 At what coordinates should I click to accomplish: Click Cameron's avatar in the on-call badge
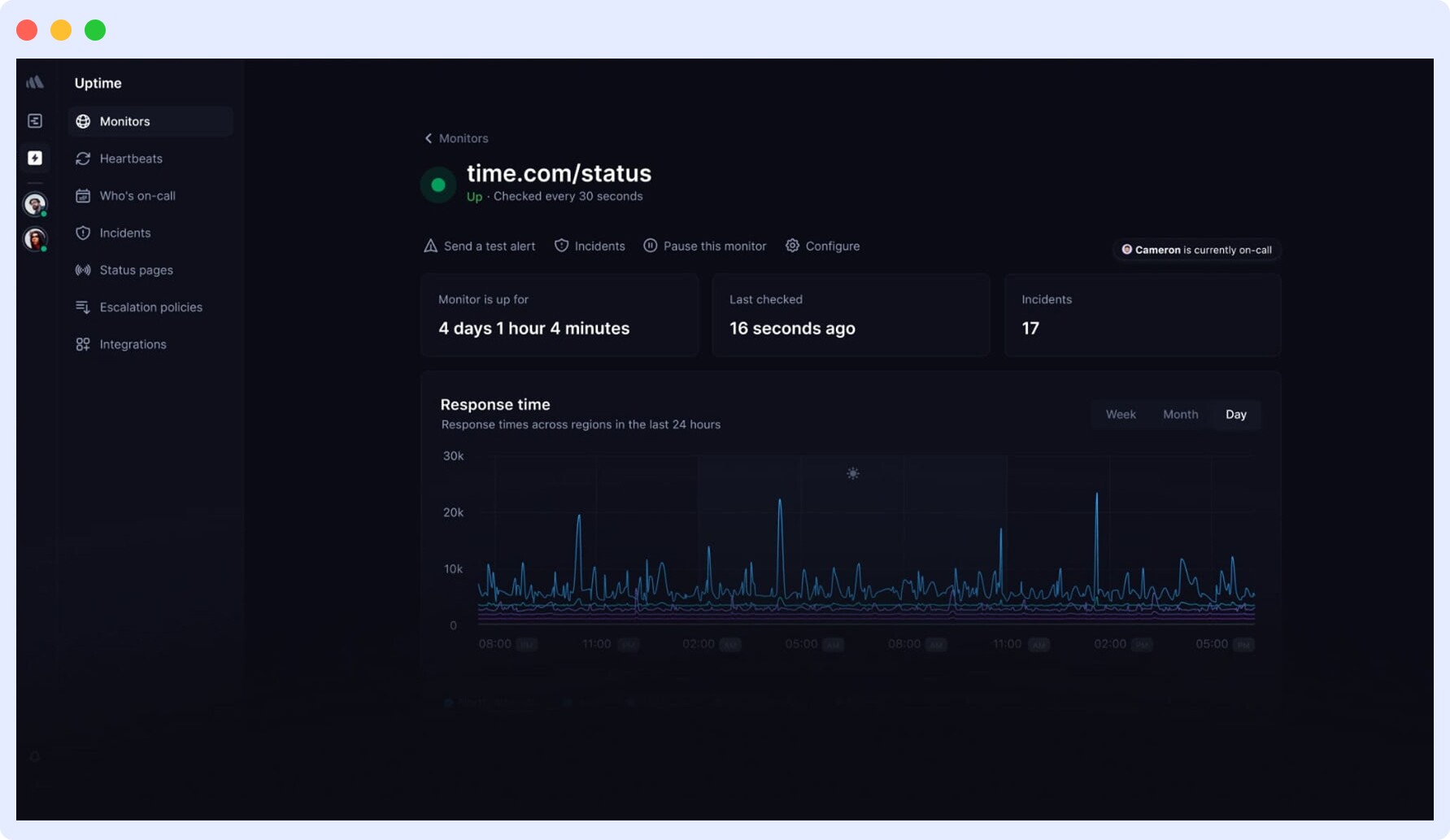click(x=1126, y=250)
